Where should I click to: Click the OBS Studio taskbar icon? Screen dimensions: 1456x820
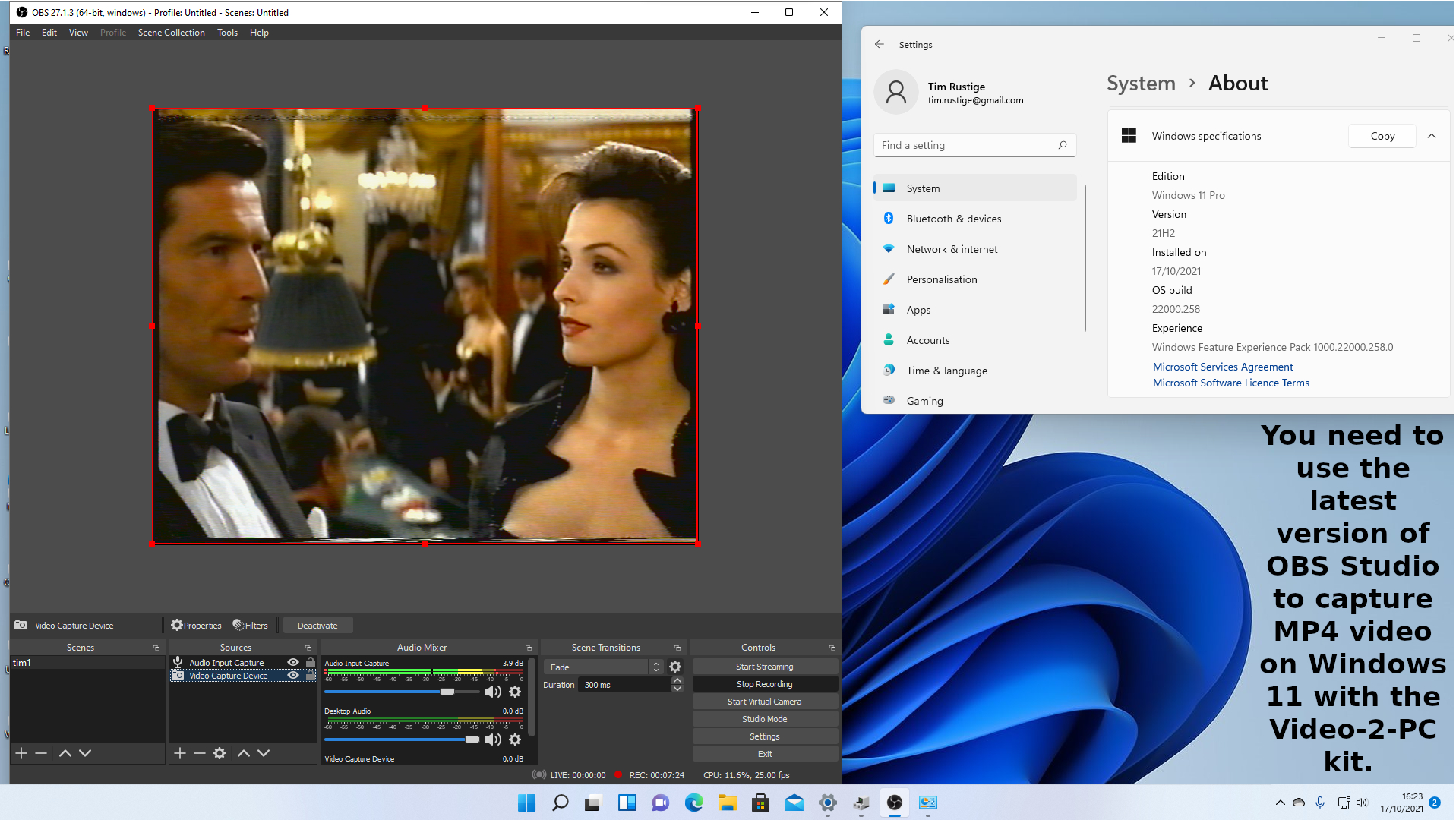pyautogui.click(x=895, y=803)
